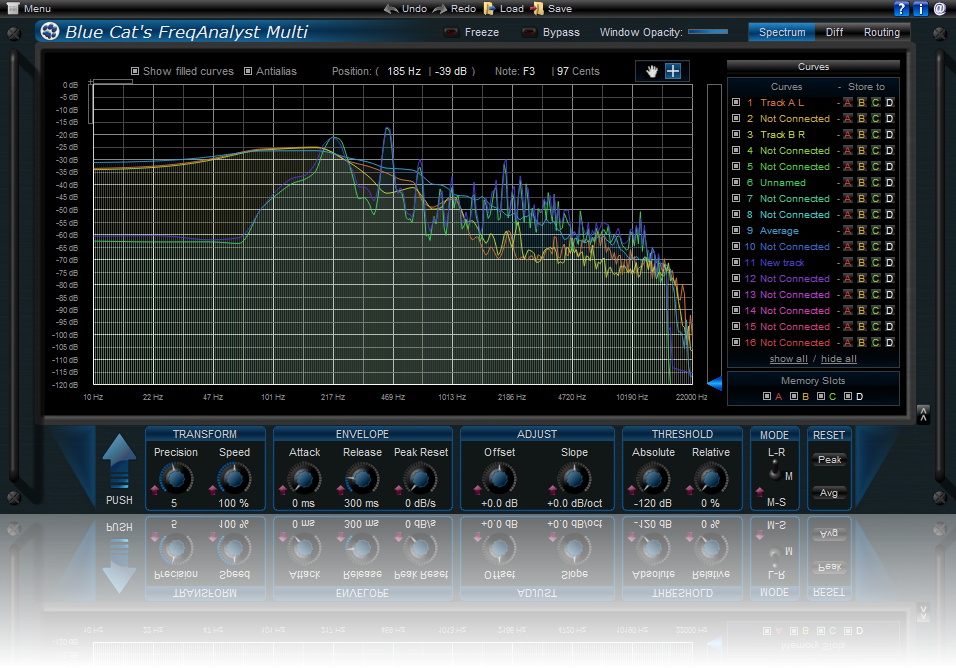Click the 'show all' curves link
The height and width of the screenshot is (668, 956).
click(788, 359)
